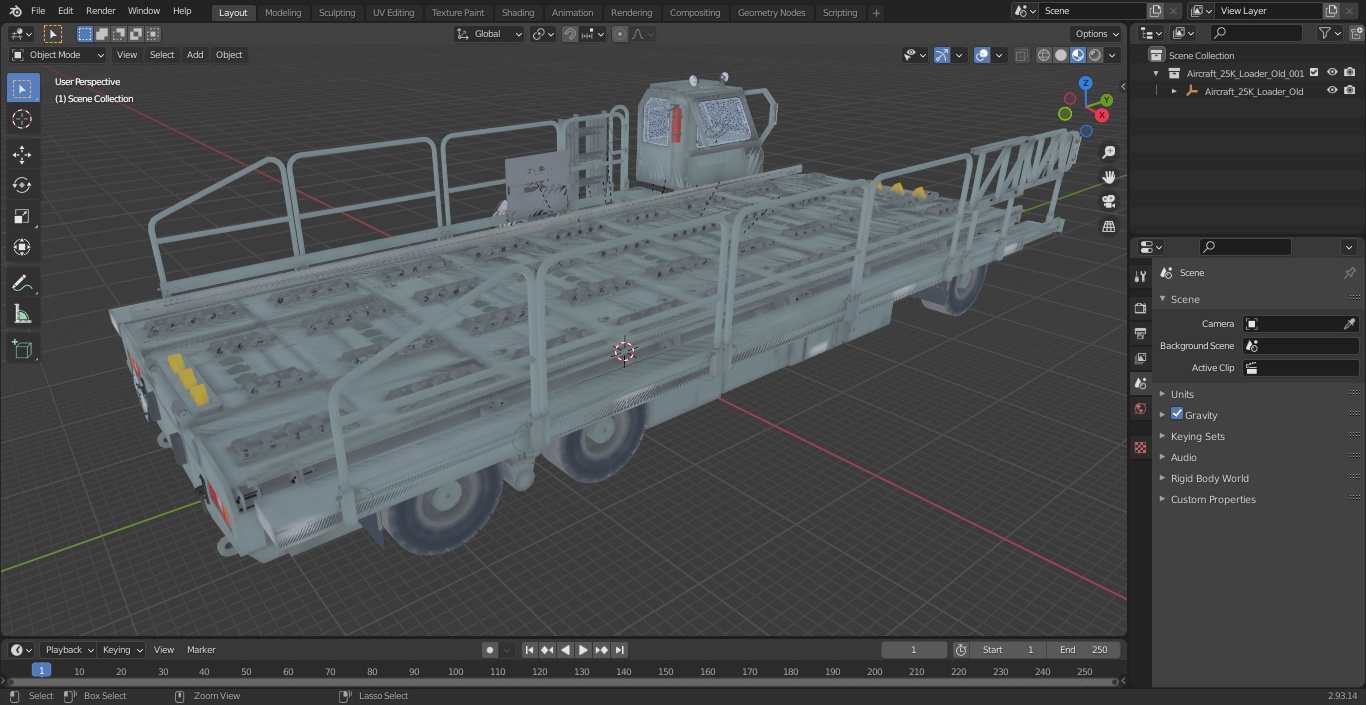Screen dimensions: 1366x705
Task: Activate the Select Box tool
Action: (x=22, y=89)
